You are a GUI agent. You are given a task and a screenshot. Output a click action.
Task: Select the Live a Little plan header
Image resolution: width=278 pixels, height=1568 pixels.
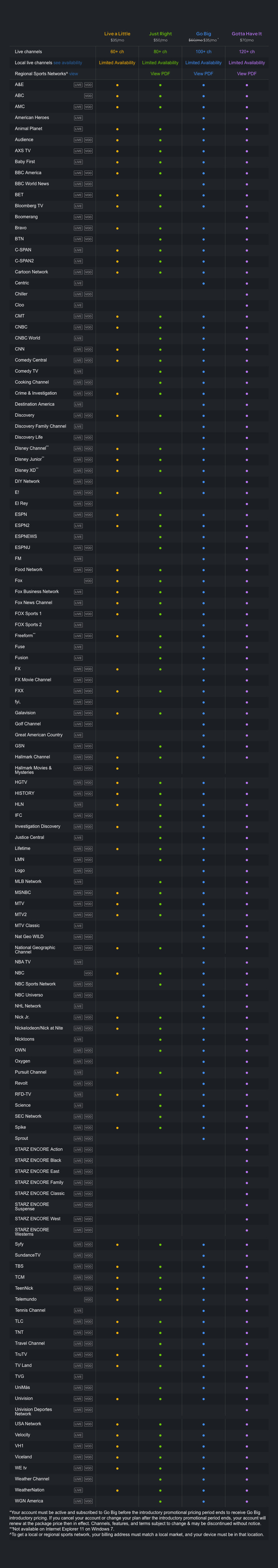117,34
